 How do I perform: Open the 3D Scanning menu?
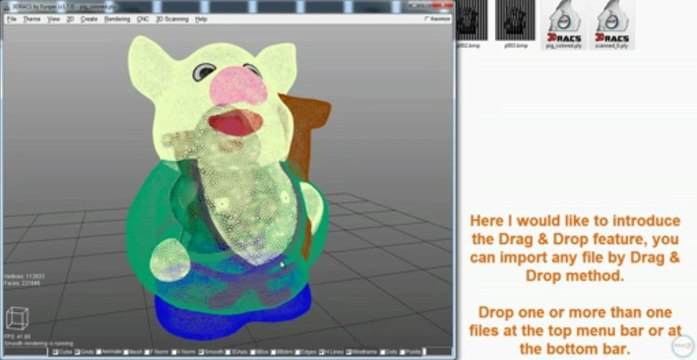click(172, 19)
